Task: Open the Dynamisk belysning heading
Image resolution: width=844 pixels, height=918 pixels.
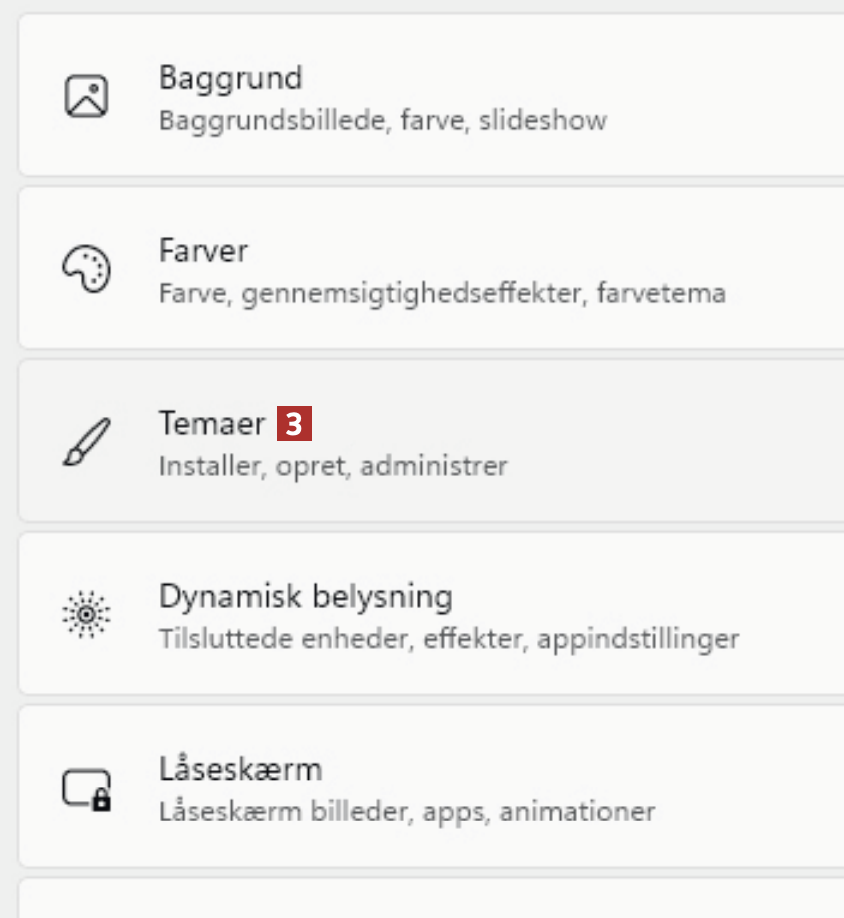Action: (305, 597)
